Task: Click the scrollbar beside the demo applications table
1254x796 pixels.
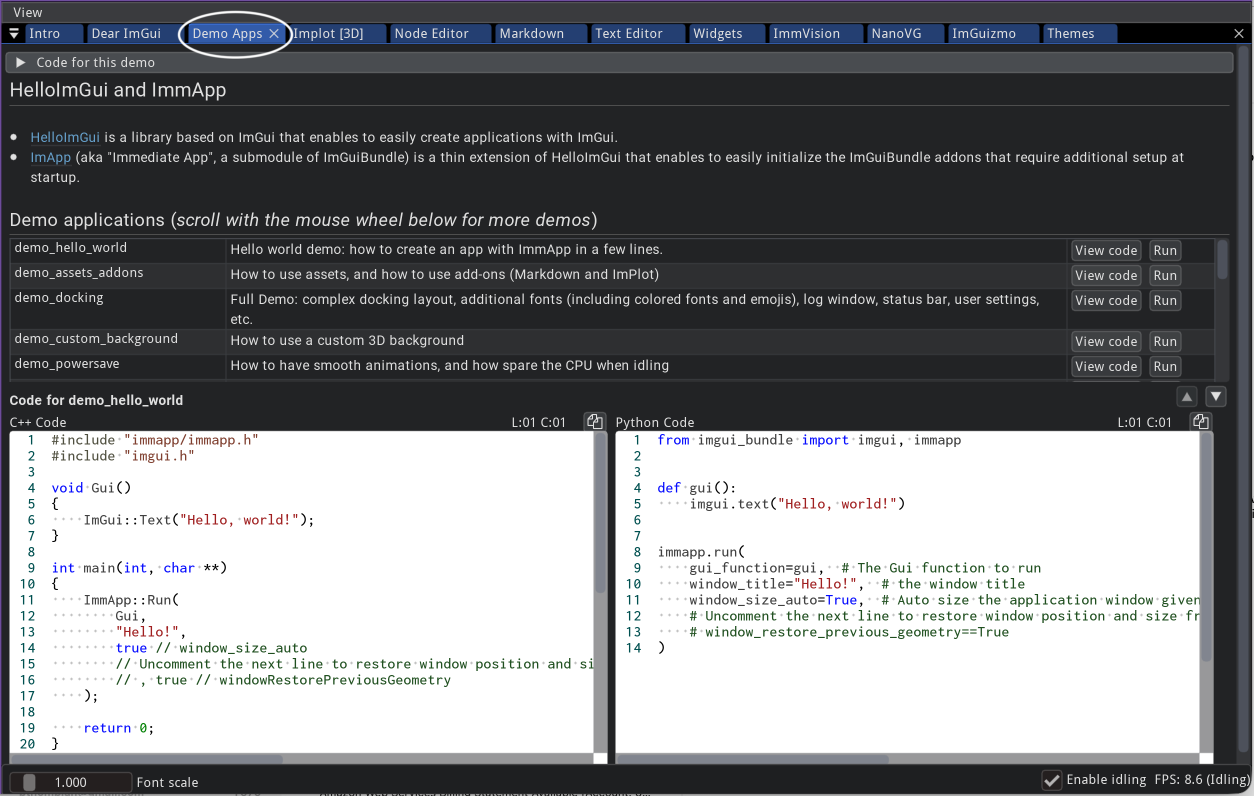Action: [1221, 260]
